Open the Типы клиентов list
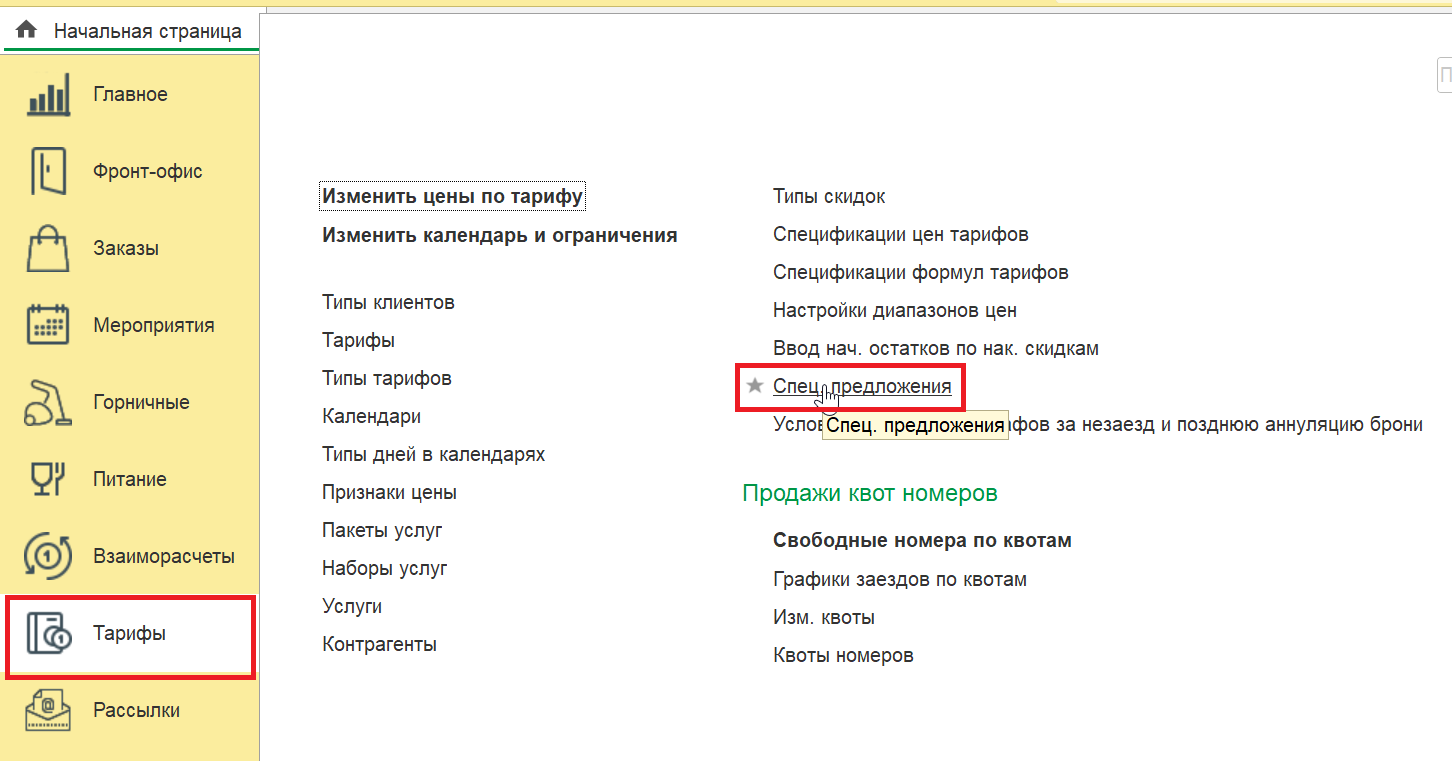This screenshot has height=761, width=1452. click(x=388, y=302)
